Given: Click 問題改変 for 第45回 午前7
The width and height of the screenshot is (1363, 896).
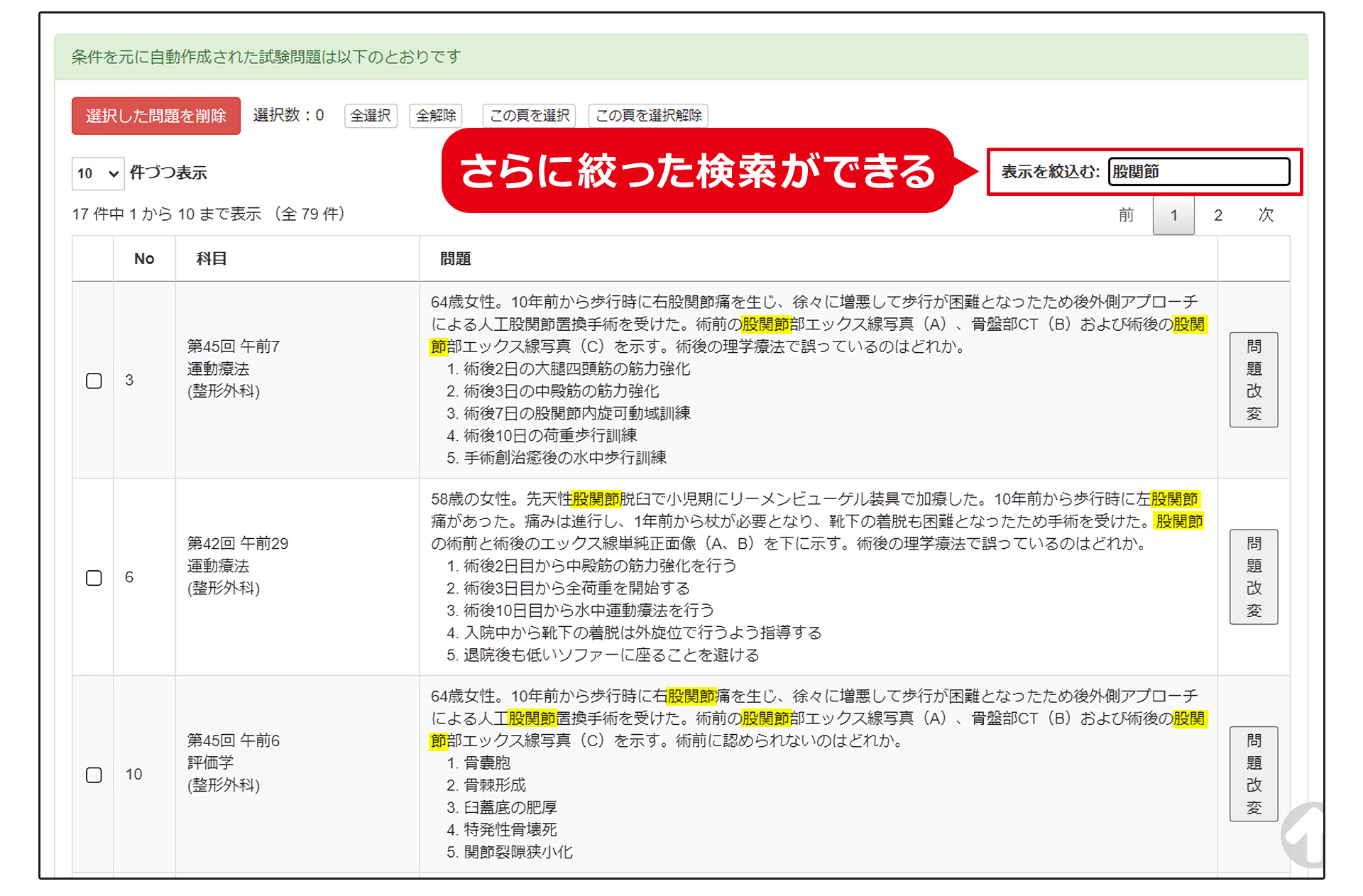Looking at the screenshot, I should (x=1254, y=380).
